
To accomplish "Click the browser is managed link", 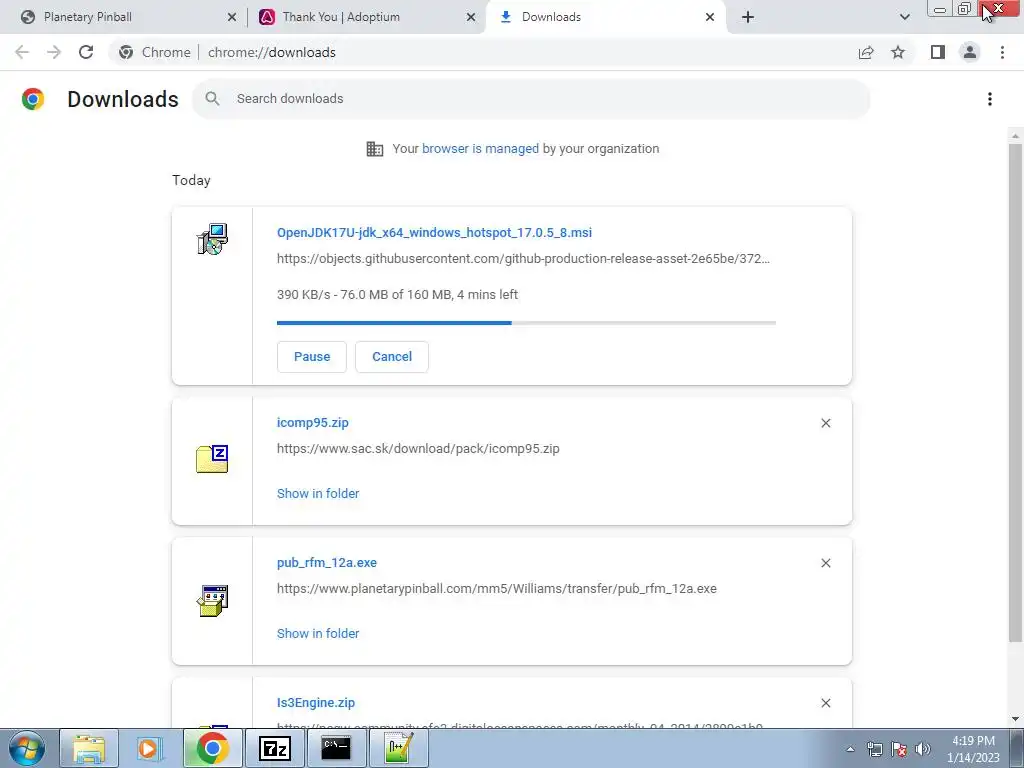I will point(480,149).
